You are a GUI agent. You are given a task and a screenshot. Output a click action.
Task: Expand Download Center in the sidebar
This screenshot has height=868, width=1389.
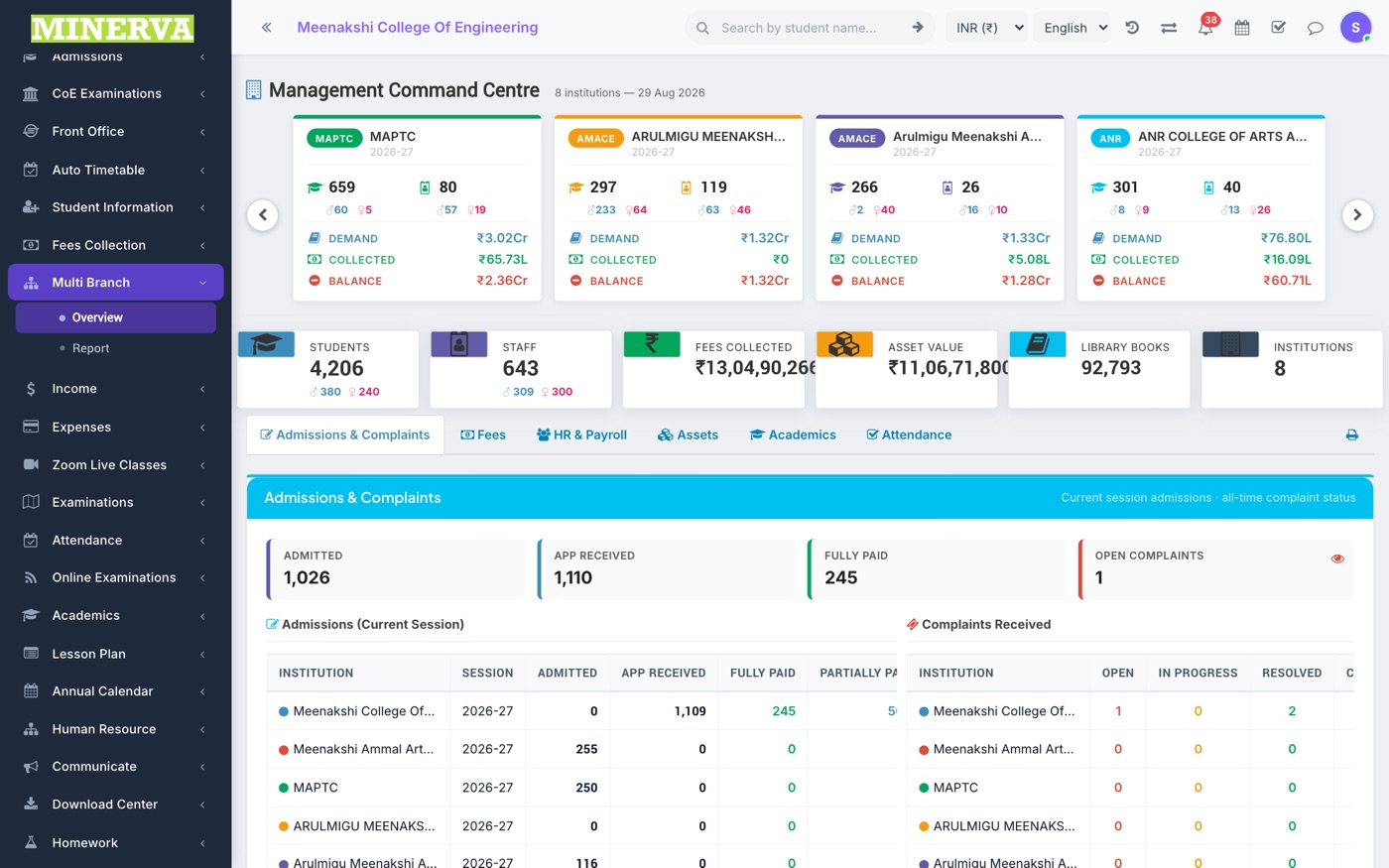click(x=115, y=805)
